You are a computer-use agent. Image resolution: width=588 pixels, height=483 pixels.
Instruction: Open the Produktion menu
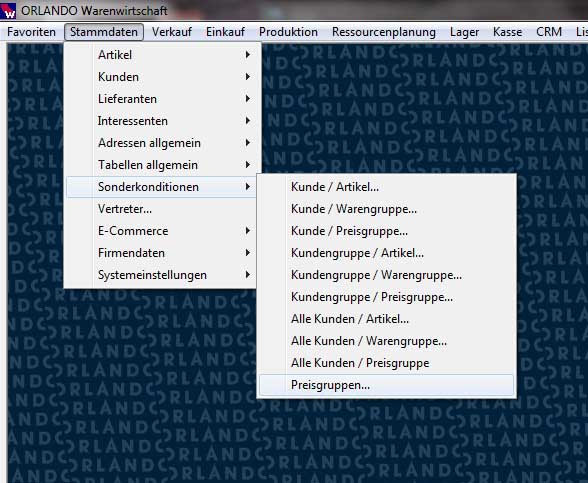(288, 32)
